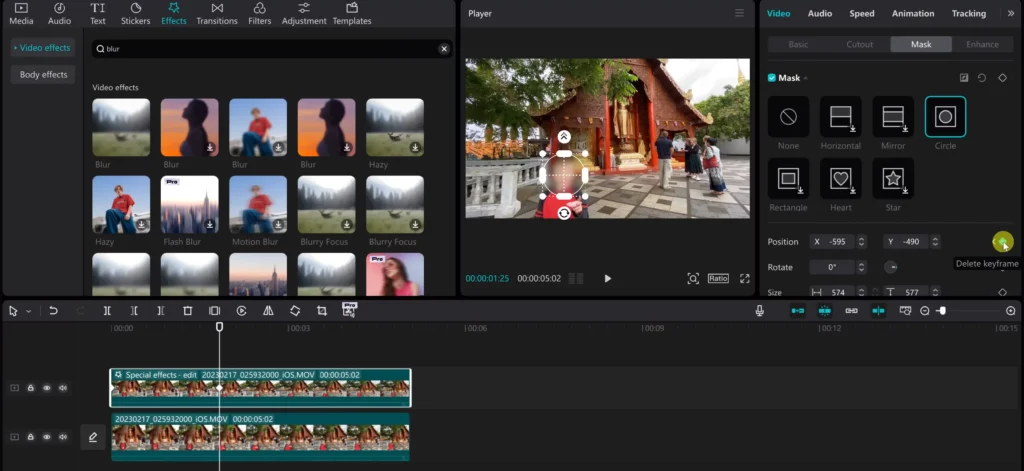Select the None mask shape
Screen dimensions: 1024x471
tap(788, 117)
